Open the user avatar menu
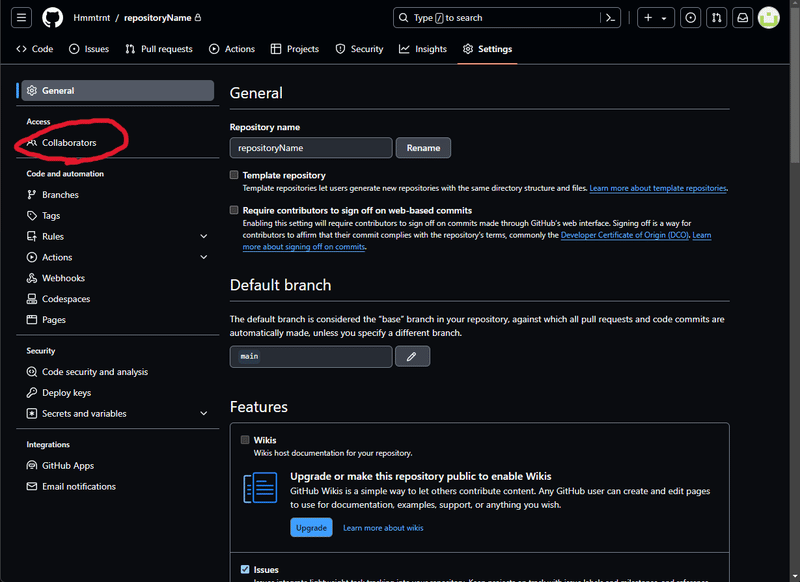Screen dimensions: 800x582 [768, 18]
